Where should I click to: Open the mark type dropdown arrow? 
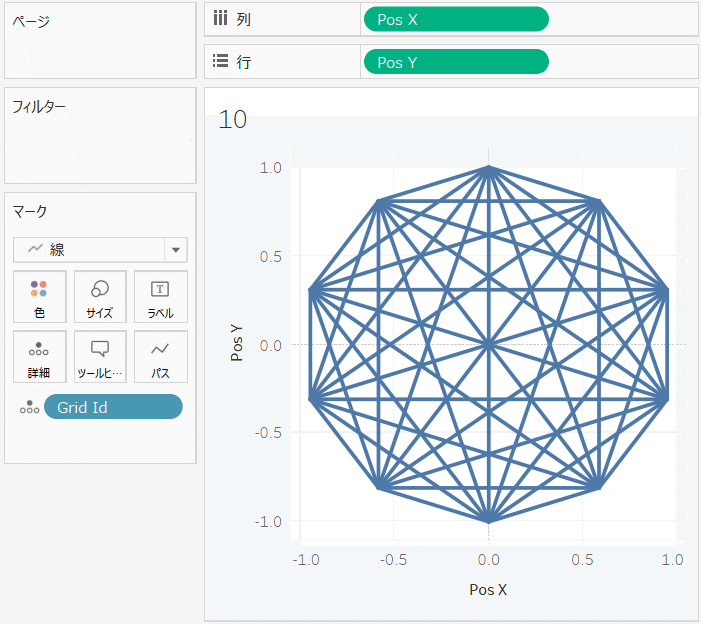pyautogui.click(x=176, y=249)
